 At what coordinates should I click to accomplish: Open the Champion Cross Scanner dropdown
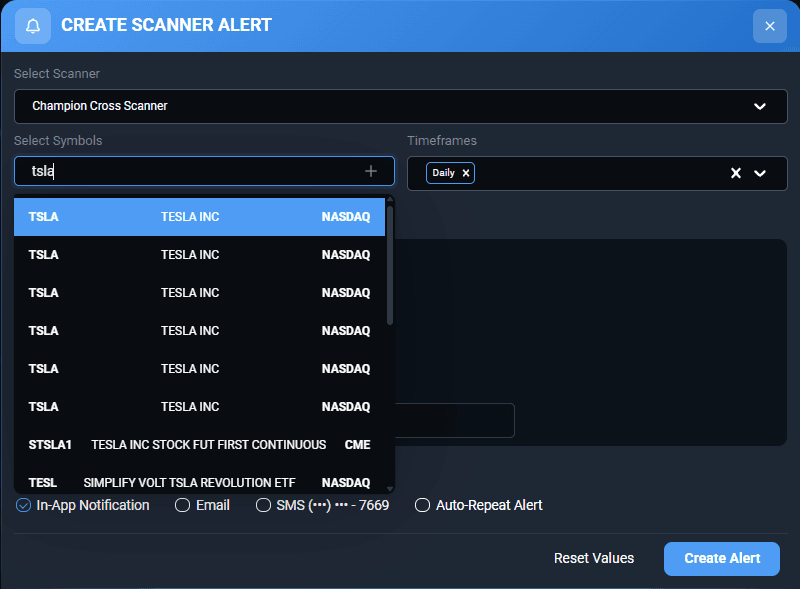point(401,106)
